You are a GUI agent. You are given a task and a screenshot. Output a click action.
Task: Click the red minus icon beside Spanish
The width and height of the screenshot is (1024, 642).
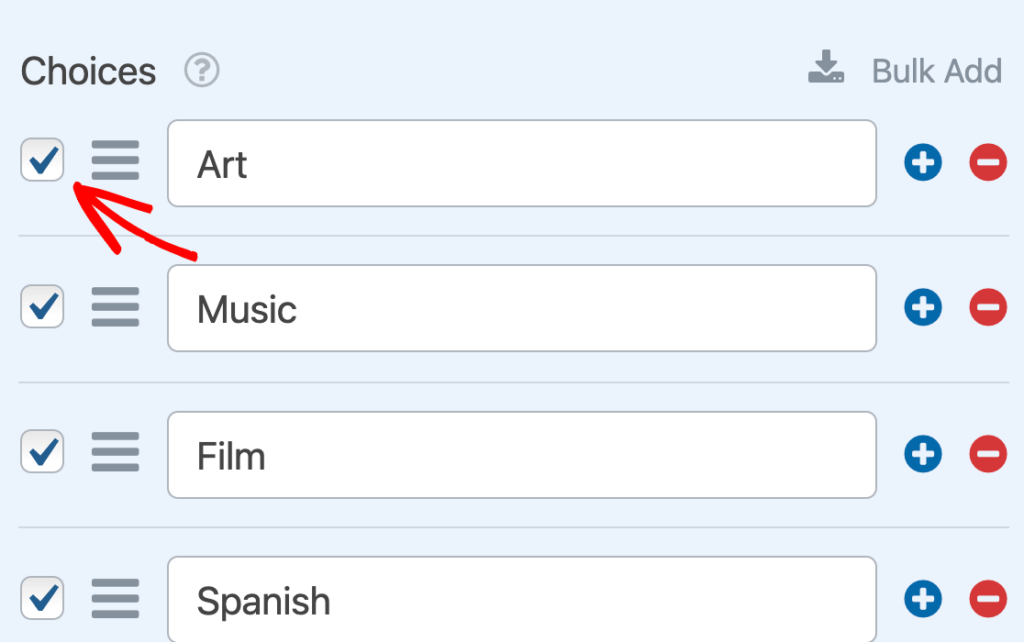(x=987, y=598)
